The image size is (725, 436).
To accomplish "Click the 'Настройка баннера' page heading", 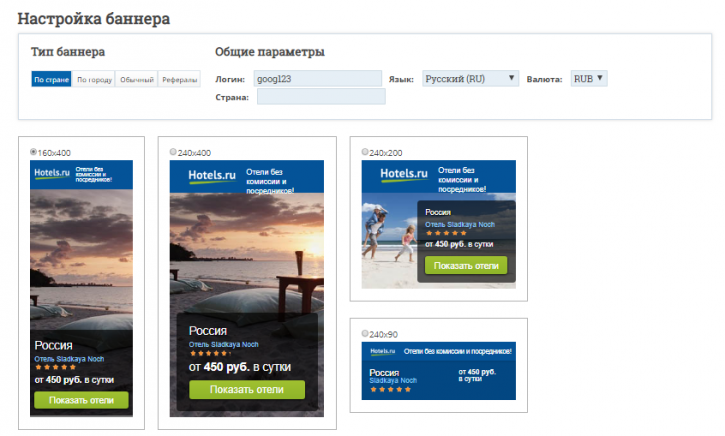I will click(94, 19).
